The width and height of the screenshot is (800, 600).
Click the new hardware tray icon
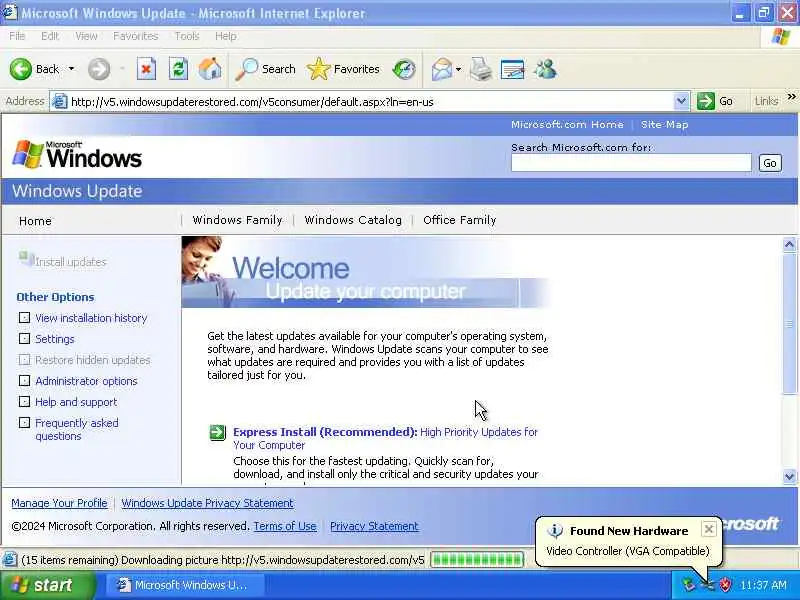click(707, 585)
